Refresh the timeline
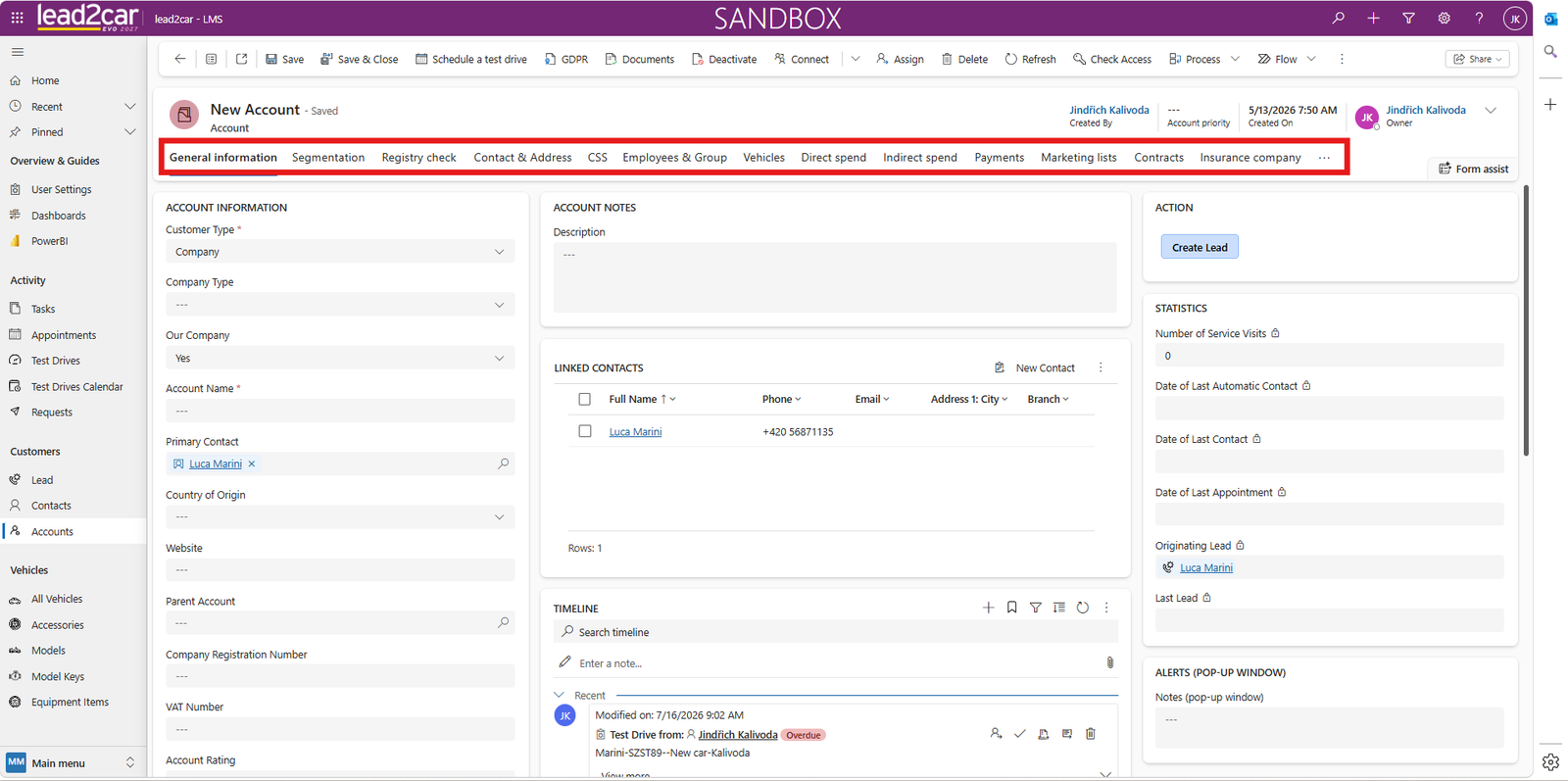The image size is (1568, 781). click(x=1082, y=608)
